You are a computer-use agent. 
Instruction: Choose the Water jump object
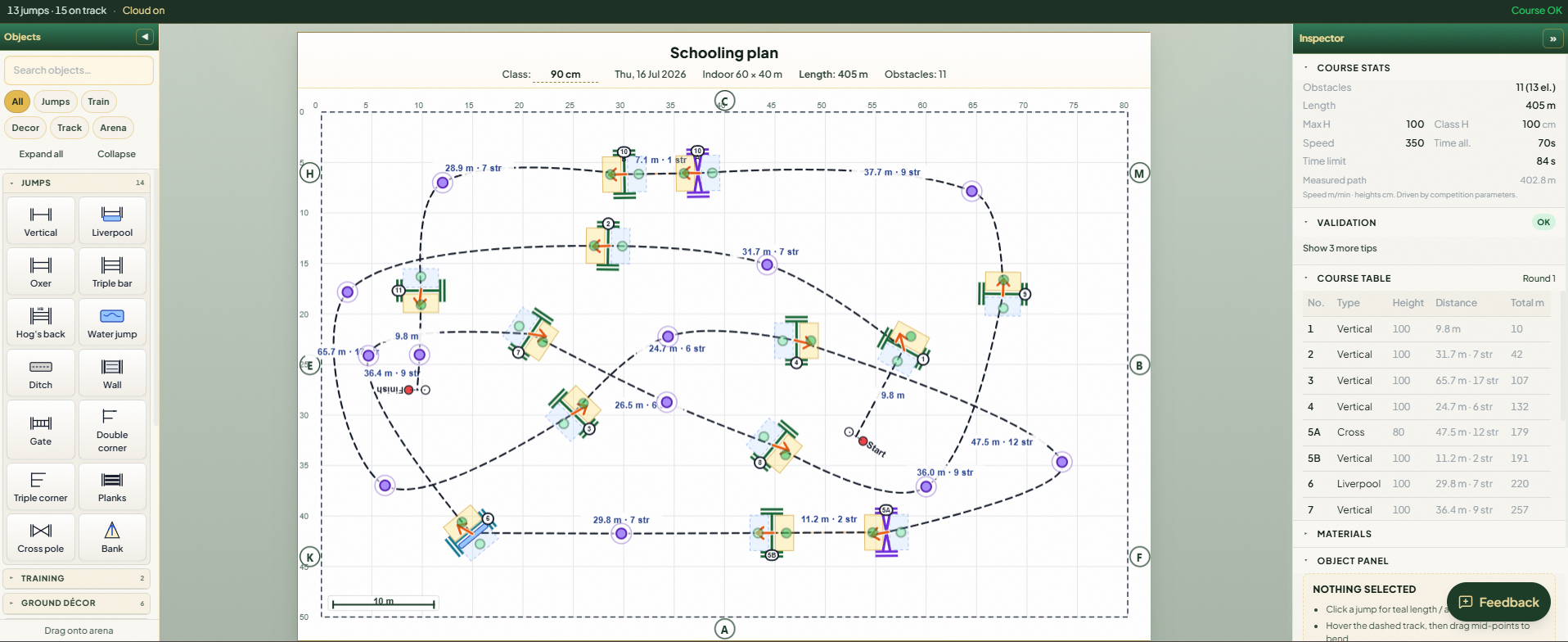click(112, 322)
